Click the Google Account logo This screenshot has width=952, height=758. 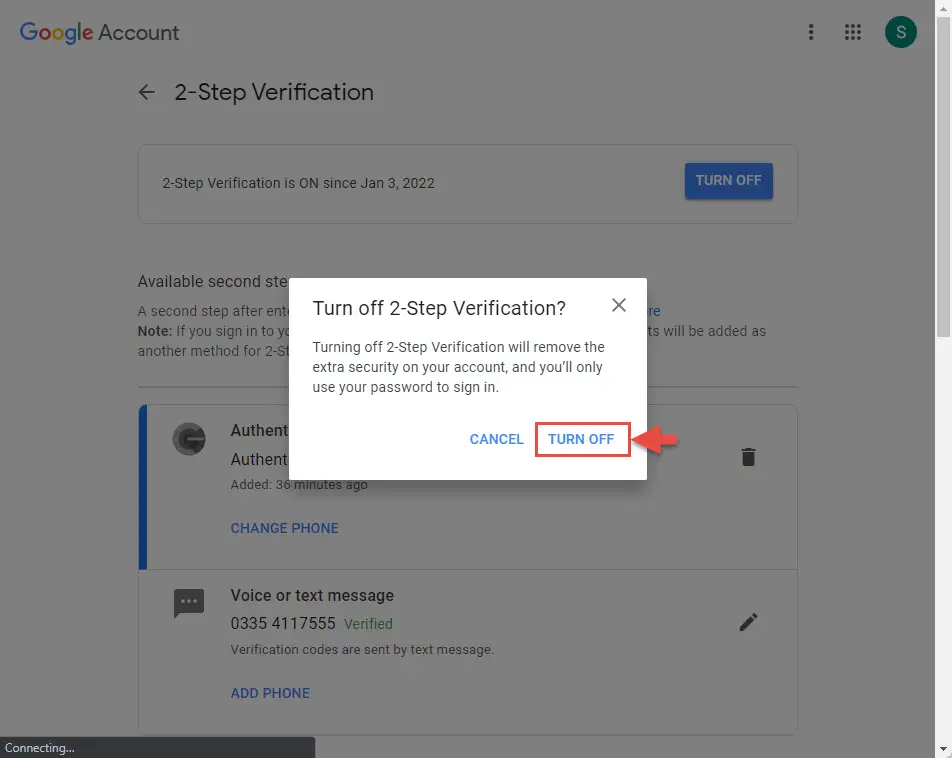click(x=99, y=32)
